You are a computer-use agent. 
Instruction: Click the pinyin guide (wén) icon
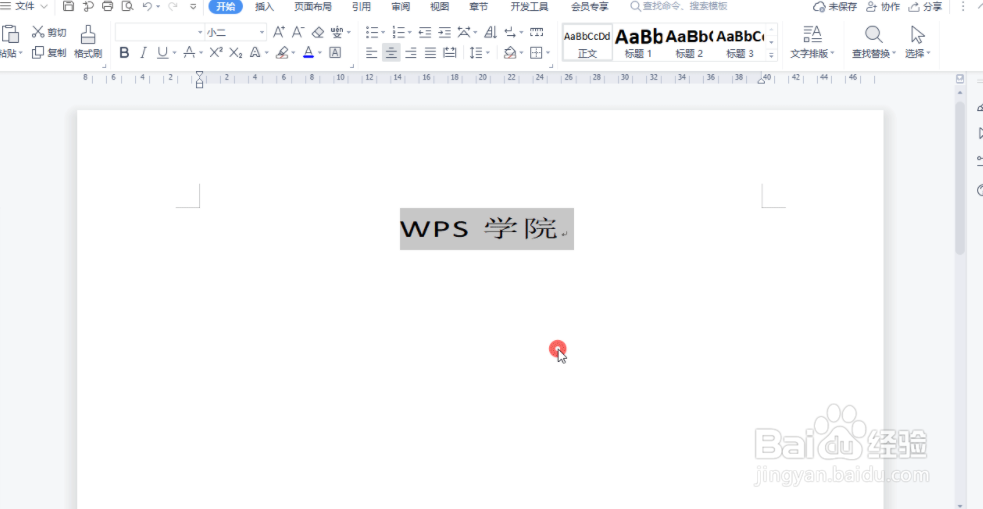[337, 32]
